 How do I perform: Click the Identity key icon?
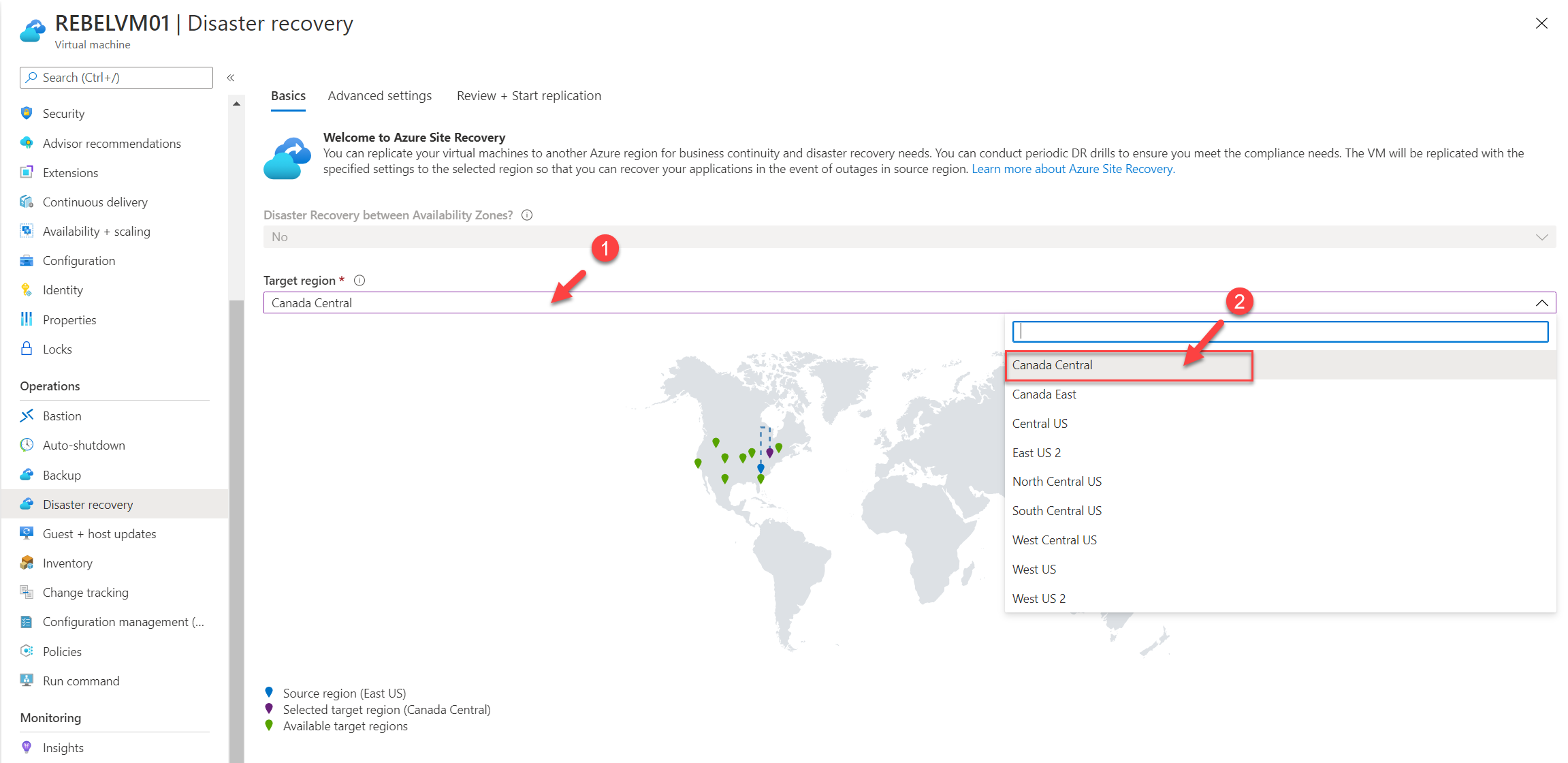point(27,290)
